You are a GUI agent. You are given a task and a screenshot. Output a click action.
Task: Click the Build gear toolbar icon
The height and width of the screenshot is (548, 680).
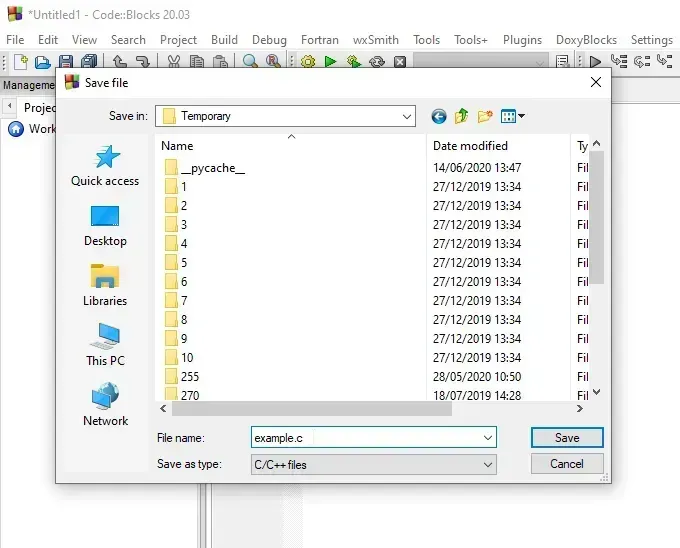[x=308, y=62]
